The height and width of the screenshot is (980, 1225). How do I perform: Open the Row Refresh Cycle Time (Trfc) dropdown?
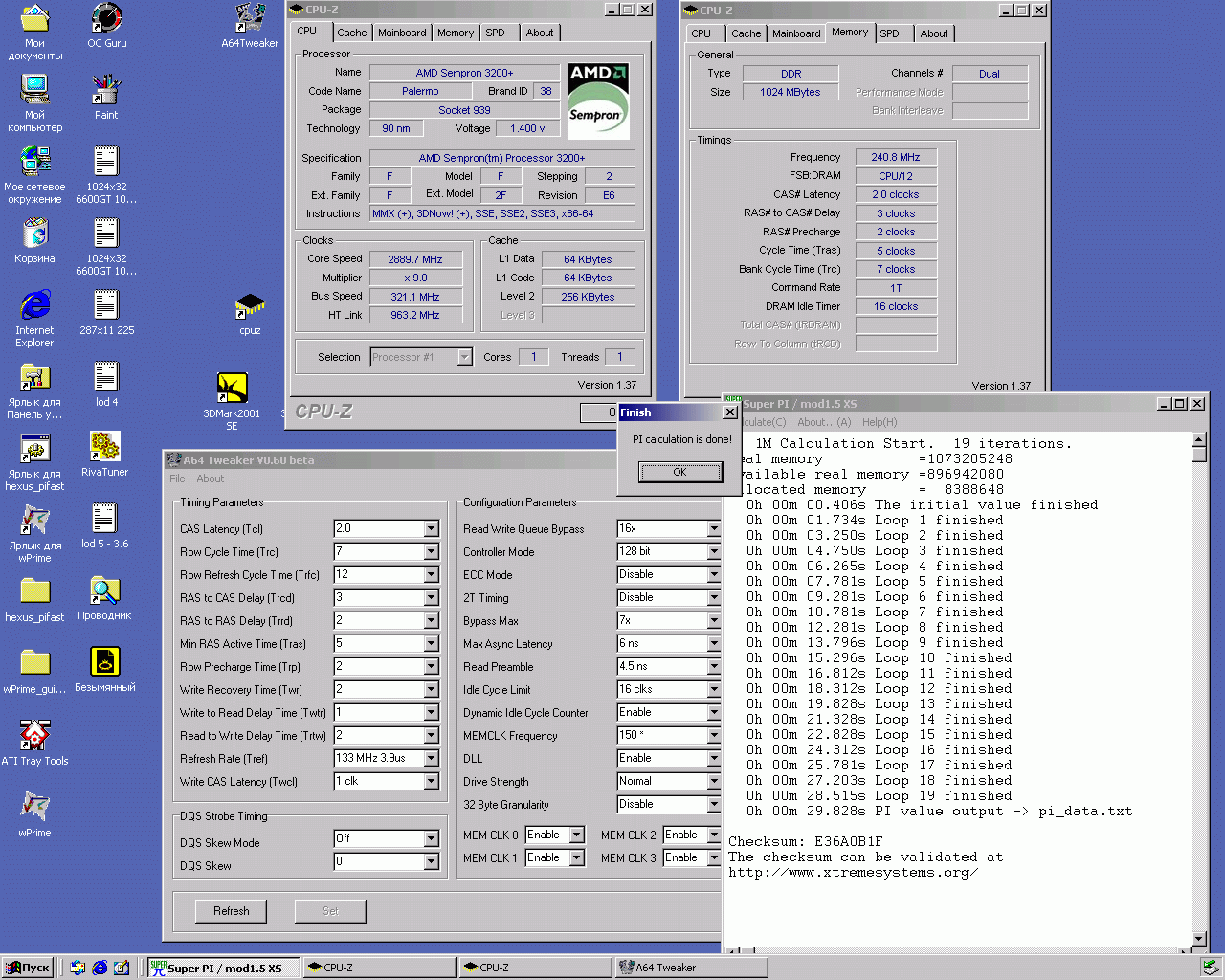pyautogui.click(x=431, y=575)
